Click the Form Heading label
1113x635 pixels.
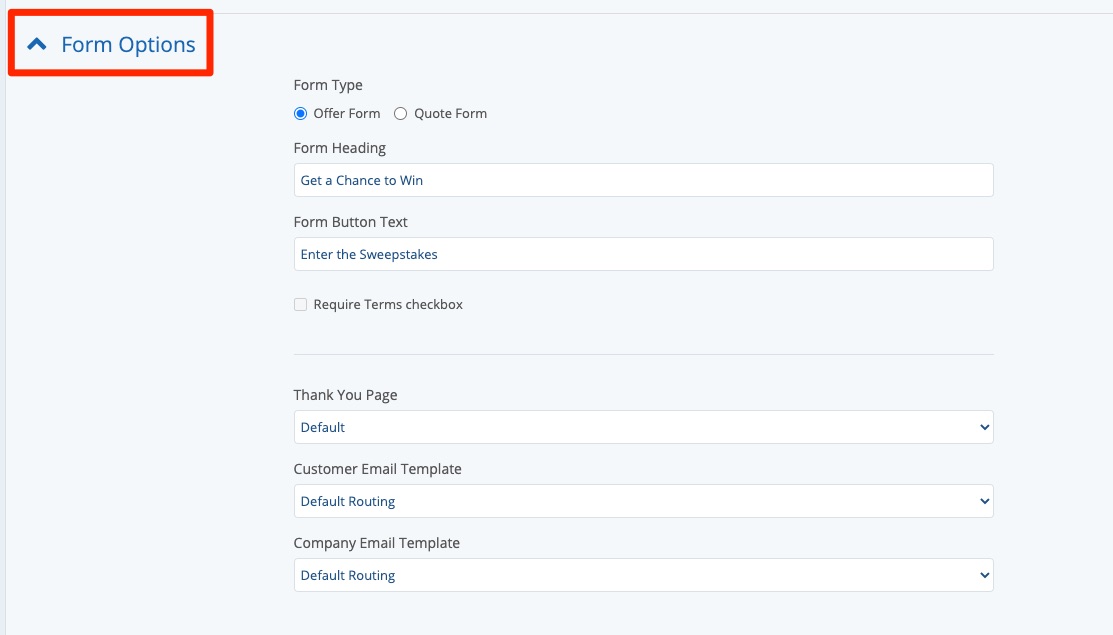coord(339,148)
